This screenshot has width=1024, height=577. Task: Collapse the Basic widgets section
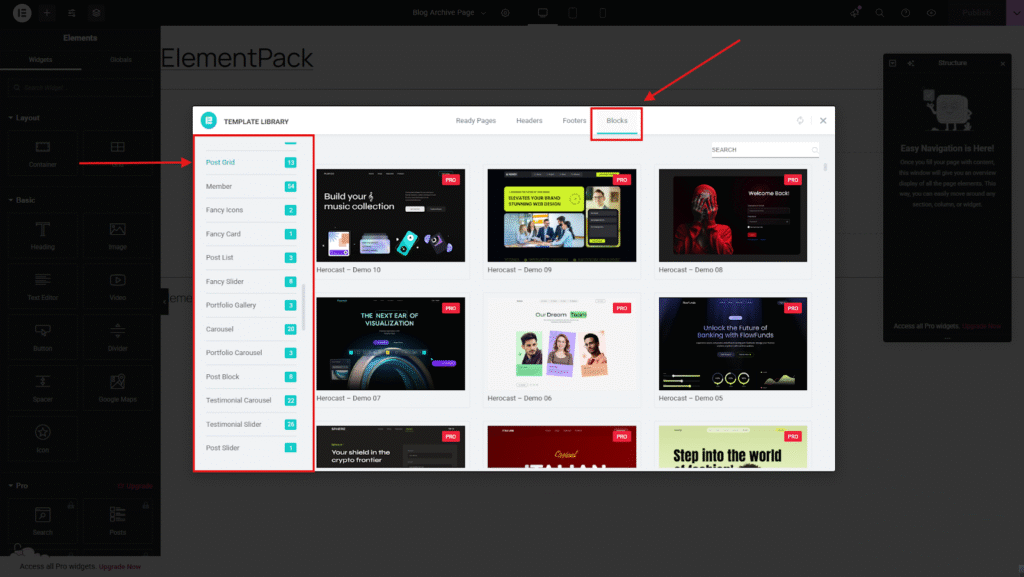(22, 200)
